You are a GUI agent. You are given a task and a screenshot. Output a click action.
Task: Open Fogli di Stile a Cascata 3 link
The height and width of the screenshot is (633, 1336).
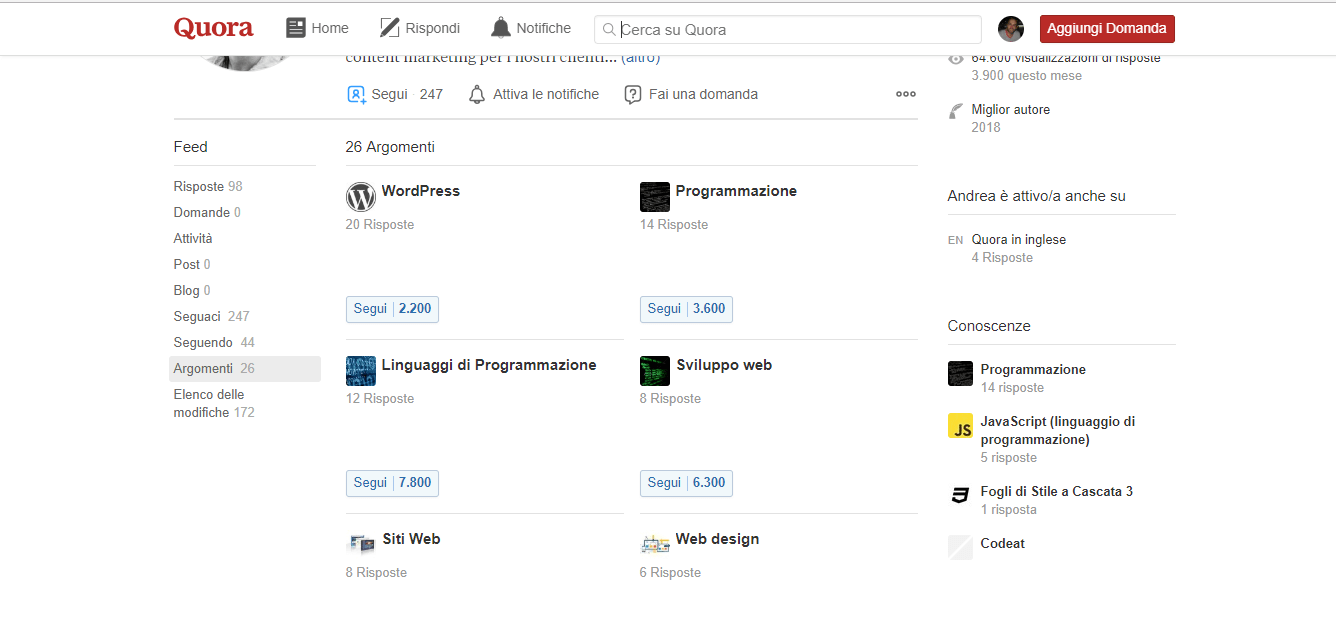click(1057, 492)
